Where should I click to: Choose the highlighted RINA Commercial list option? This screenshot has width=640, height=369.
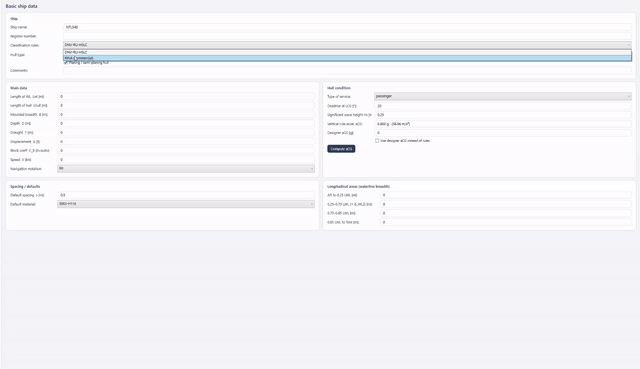[347, 58]
